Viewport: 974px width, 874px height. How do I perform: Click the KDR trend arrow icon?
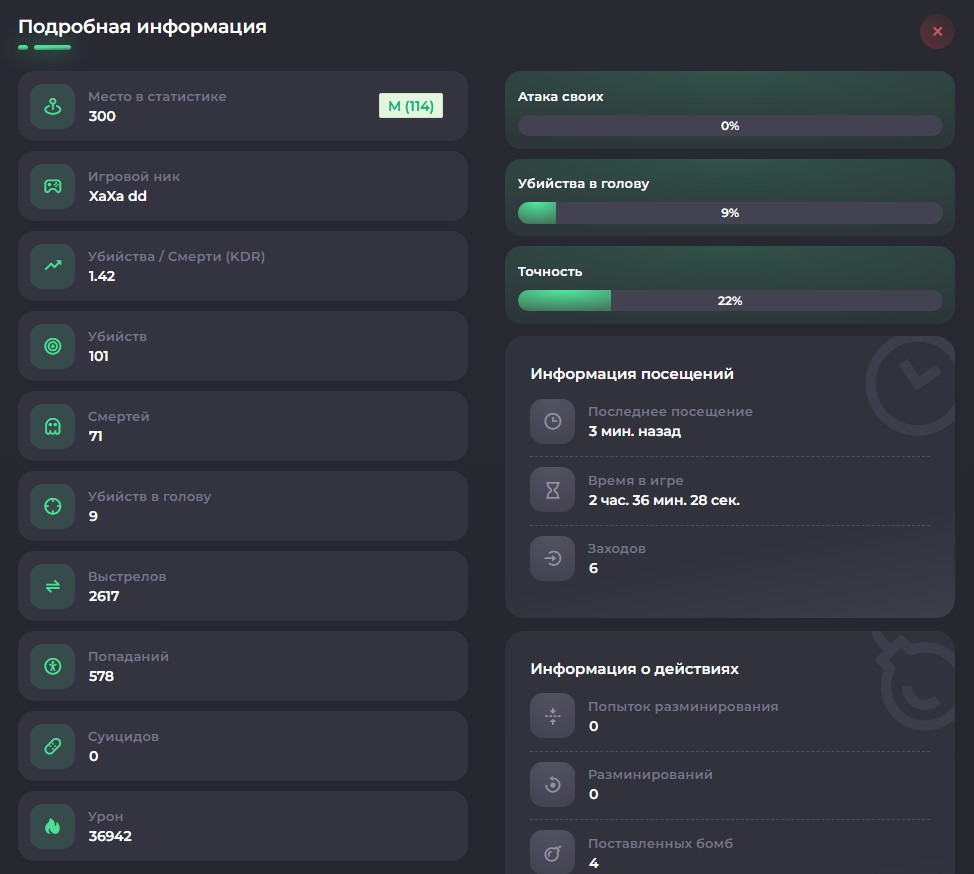tap(53, 266)
